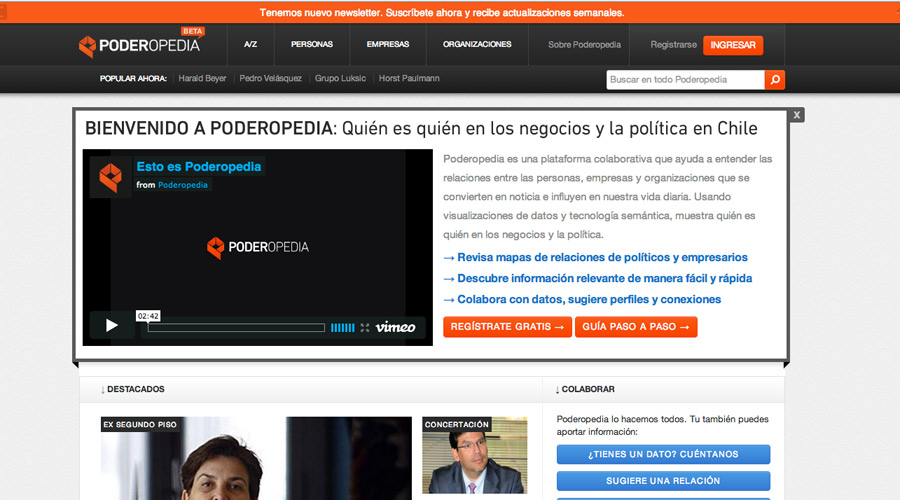900x500 pixels.
Task: Open the ORGANIZACIONES menu item
Action: [x=477, y=44]
